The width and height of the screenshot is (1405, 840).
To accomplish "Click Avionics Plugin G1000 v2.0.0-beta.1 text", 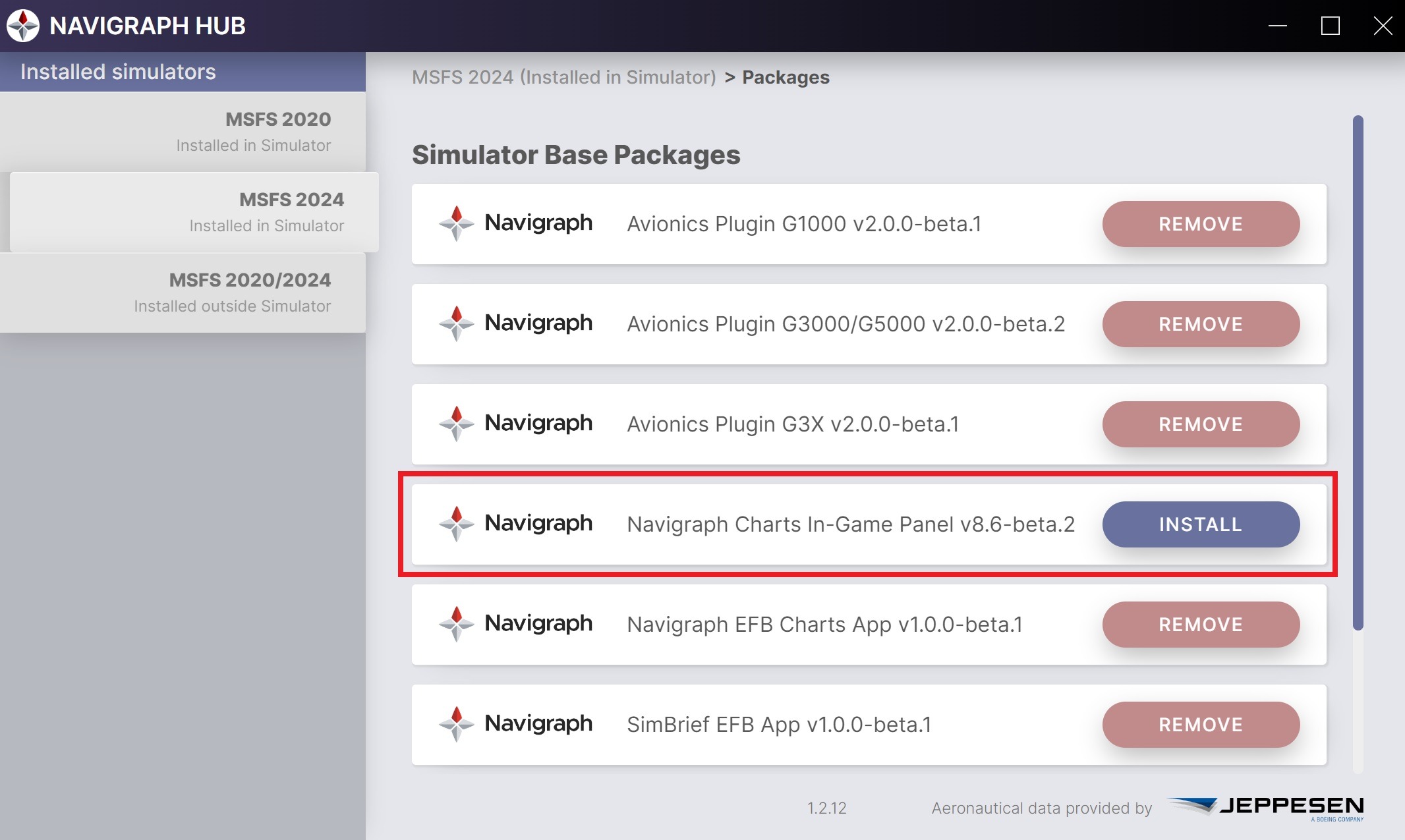I will coord(804,224).
